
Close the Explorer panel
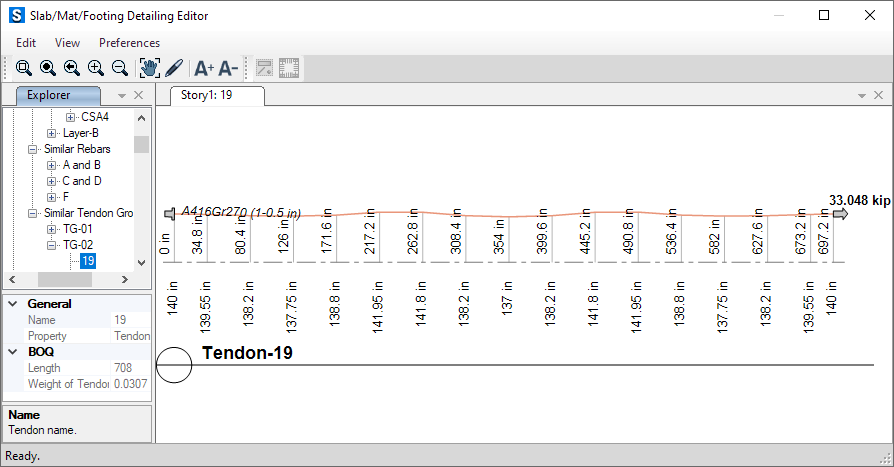coord(139,95)
